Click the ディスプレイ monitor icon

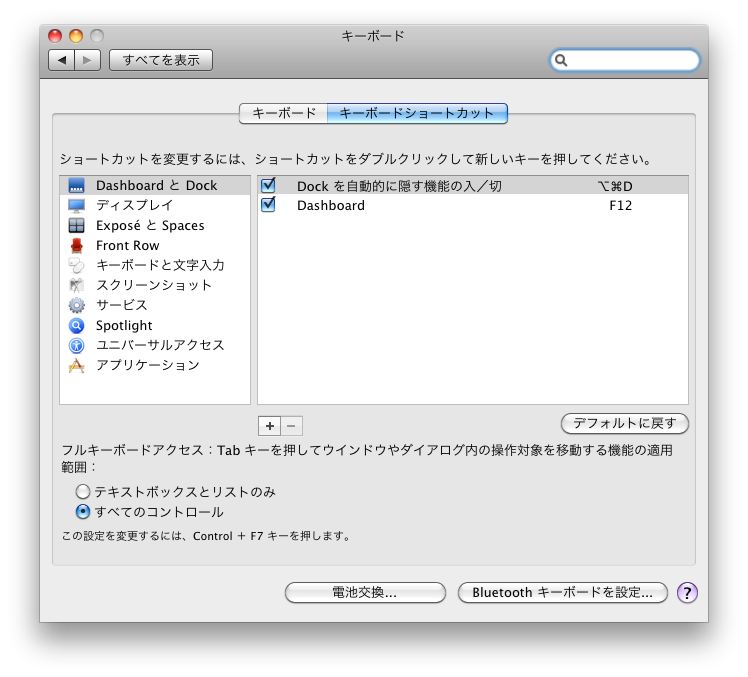click(76, 206)
